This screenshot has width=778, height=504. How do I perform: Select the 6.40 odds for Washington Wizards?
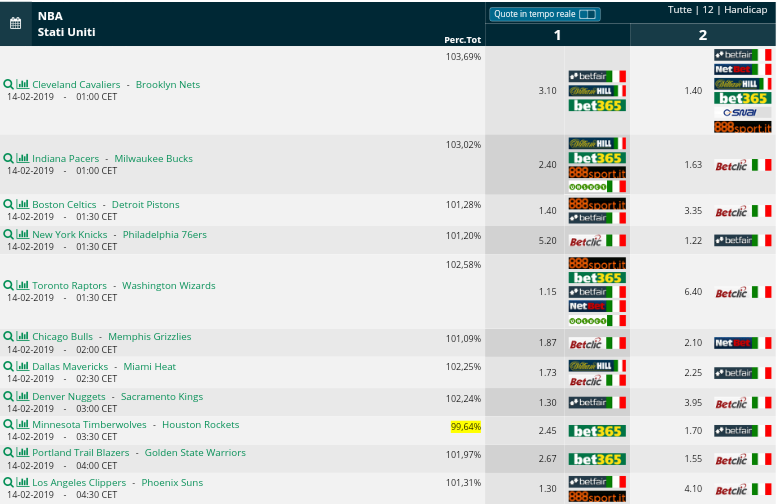tap(693, 292)
